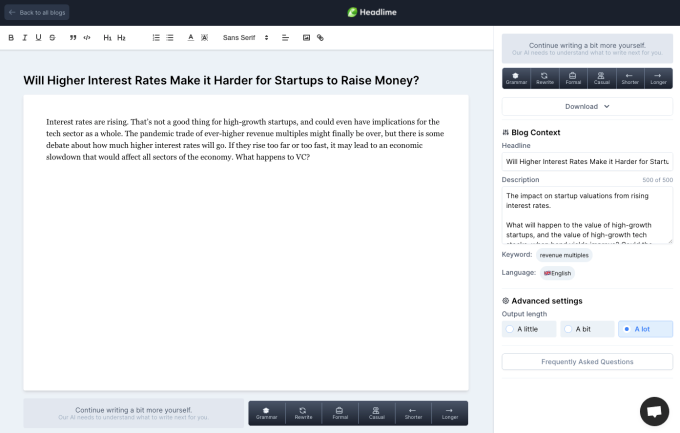Choose "A lot" output length option

644,328
